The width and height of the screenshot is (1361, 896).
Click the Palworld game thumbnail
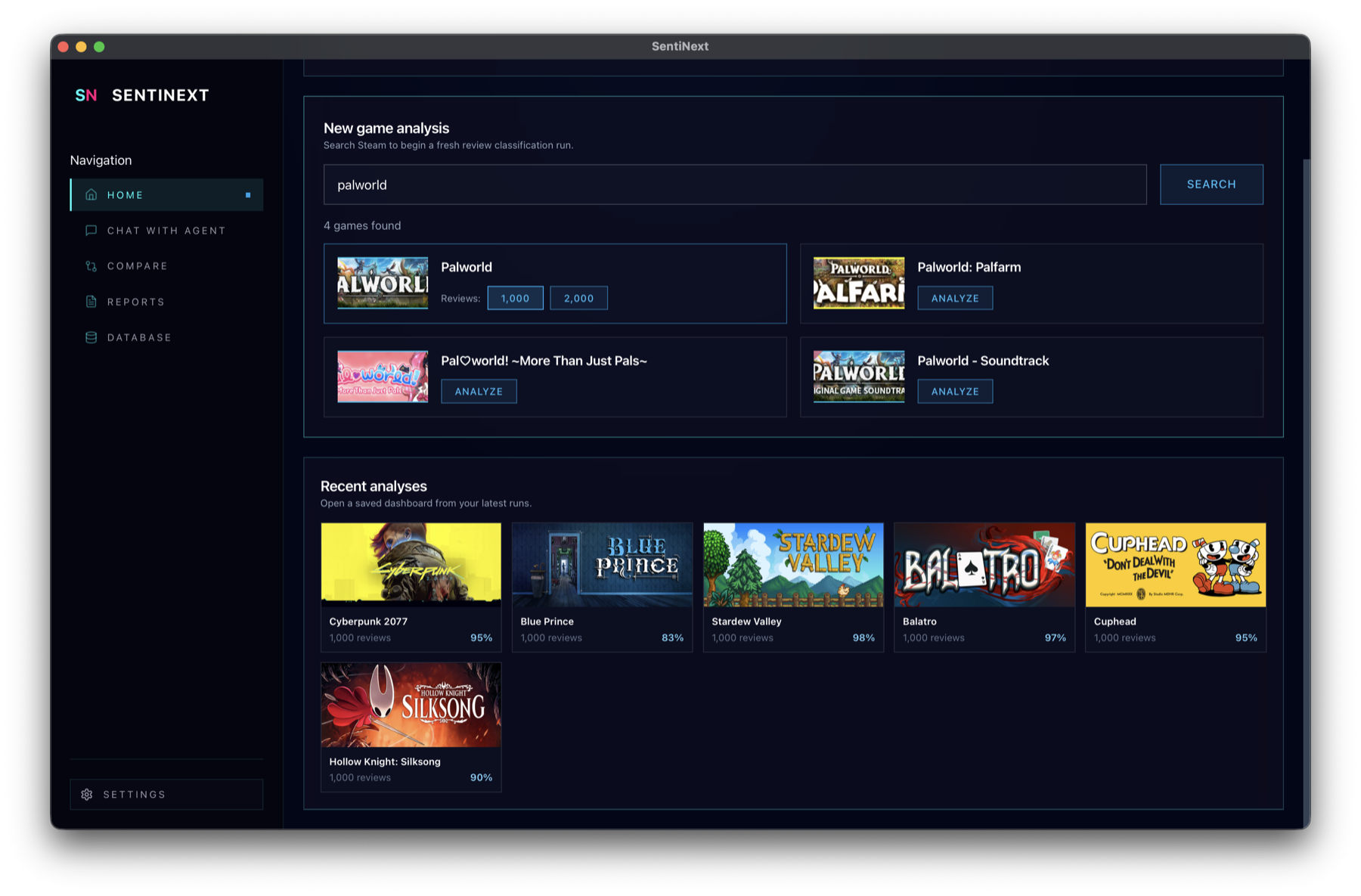(383, 283)
